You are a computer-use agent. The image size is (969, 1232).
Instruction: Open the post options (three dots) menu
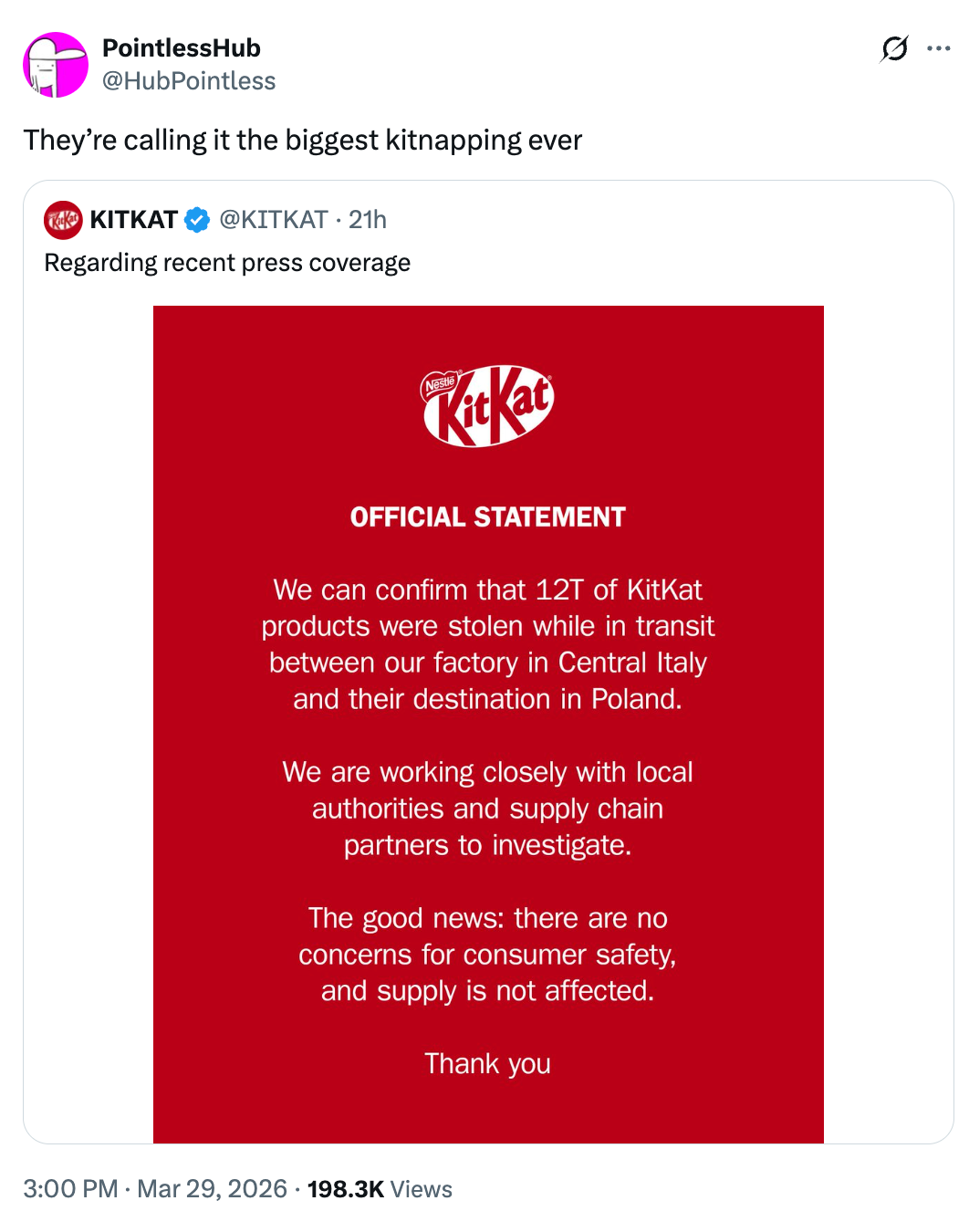938,48
